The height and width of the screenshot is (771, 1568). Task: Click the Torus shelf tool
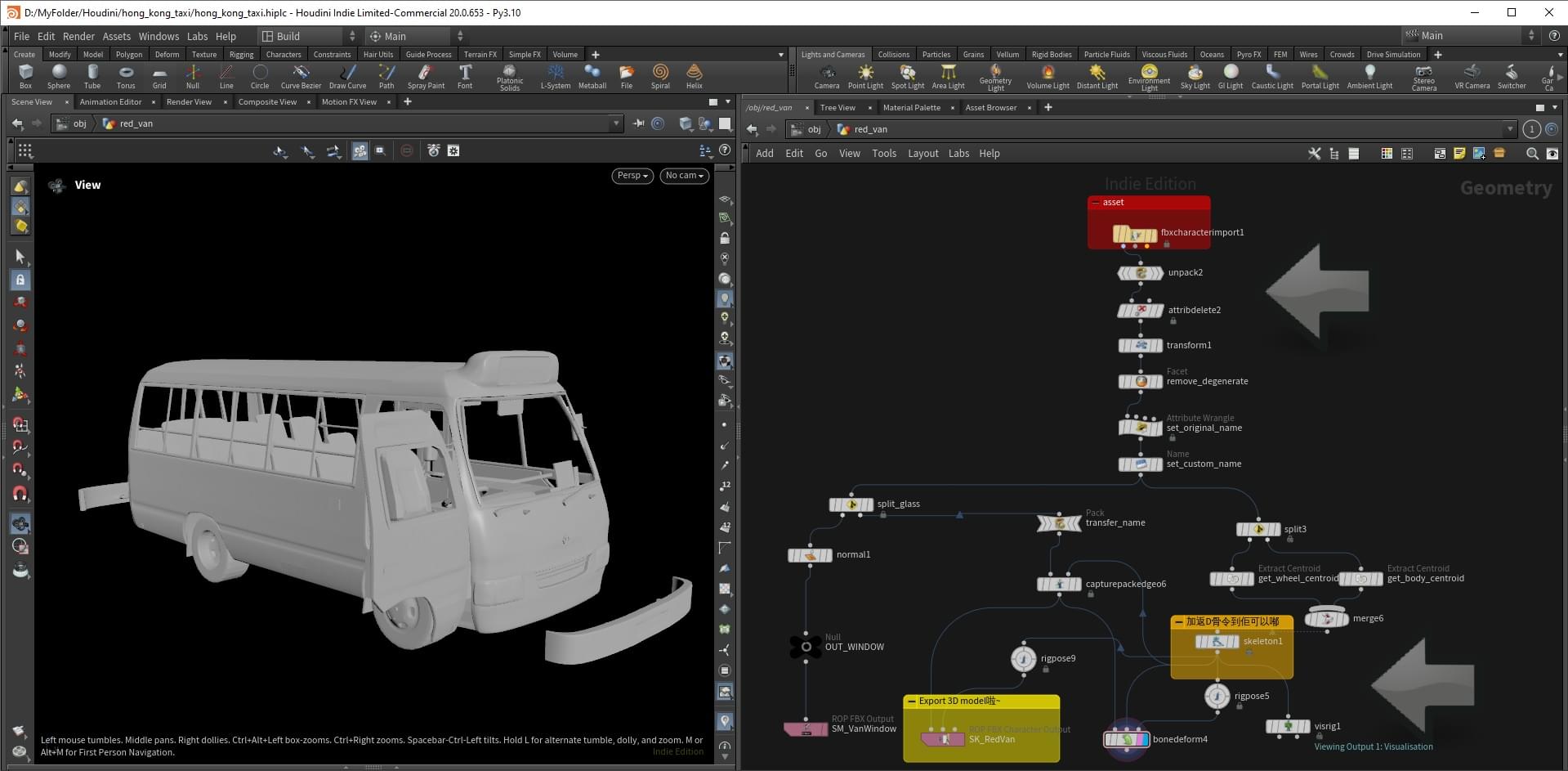coord(125,75)
